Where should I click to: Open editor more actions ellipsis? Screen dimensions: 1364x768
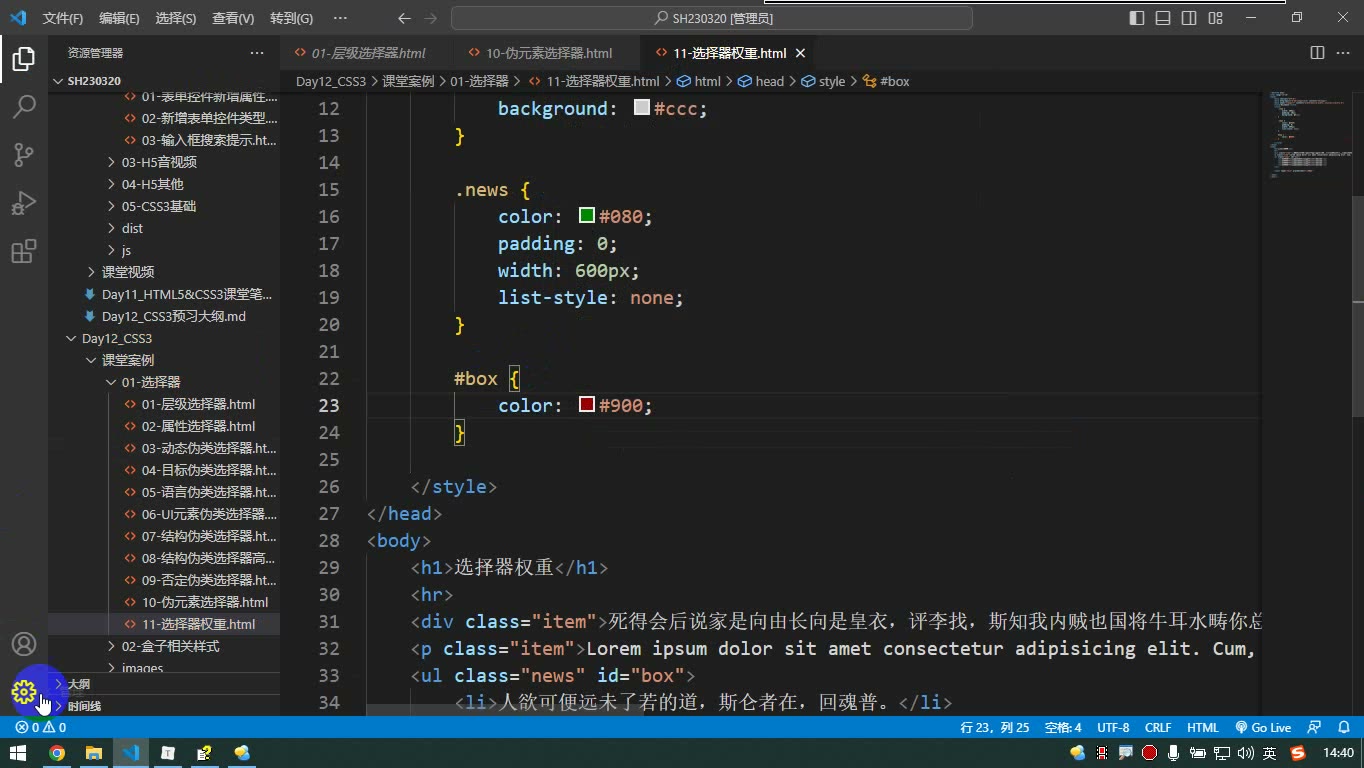[1343, 53]
